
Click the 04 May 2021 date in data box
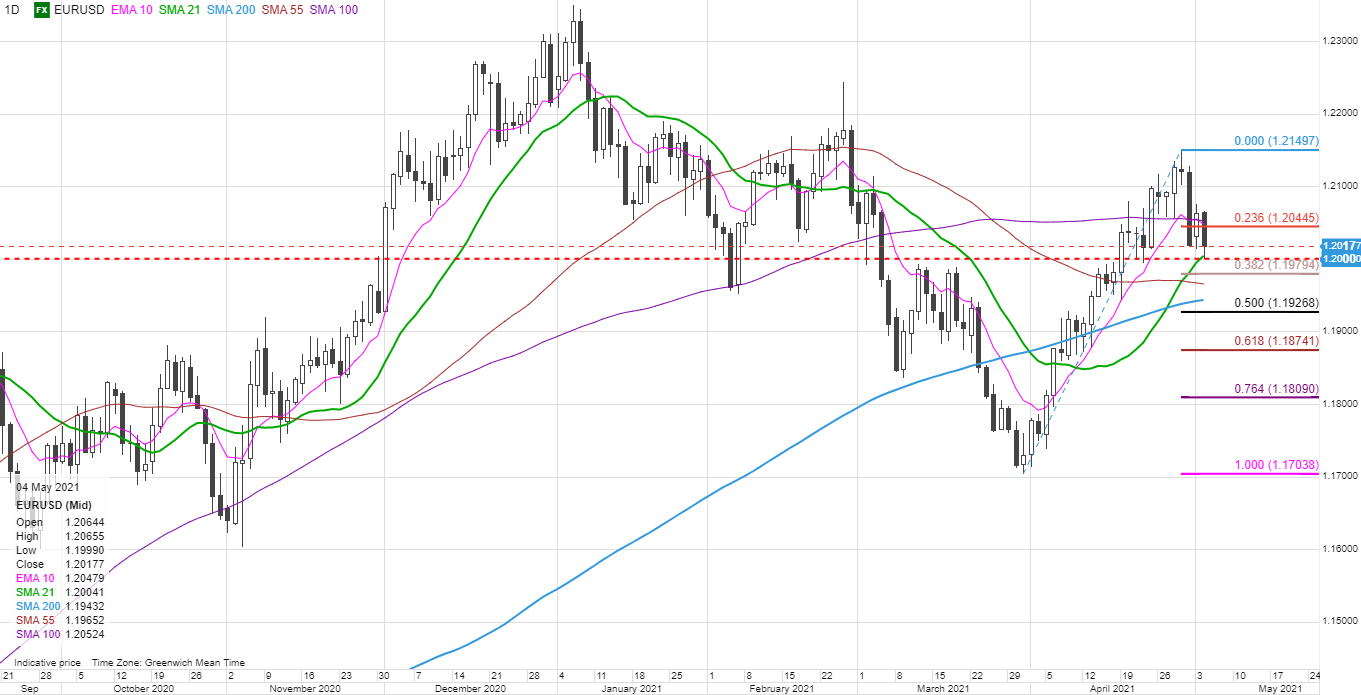coord(46,487)
